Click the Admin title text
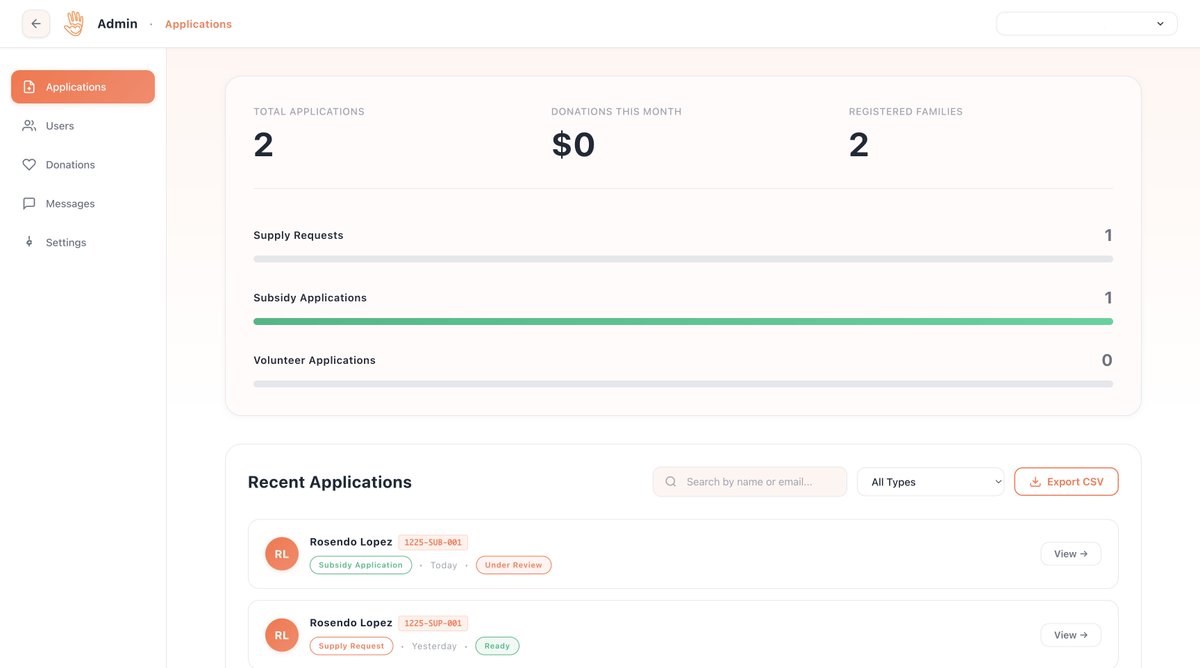 pyautogui.click(x=117, y=24)
